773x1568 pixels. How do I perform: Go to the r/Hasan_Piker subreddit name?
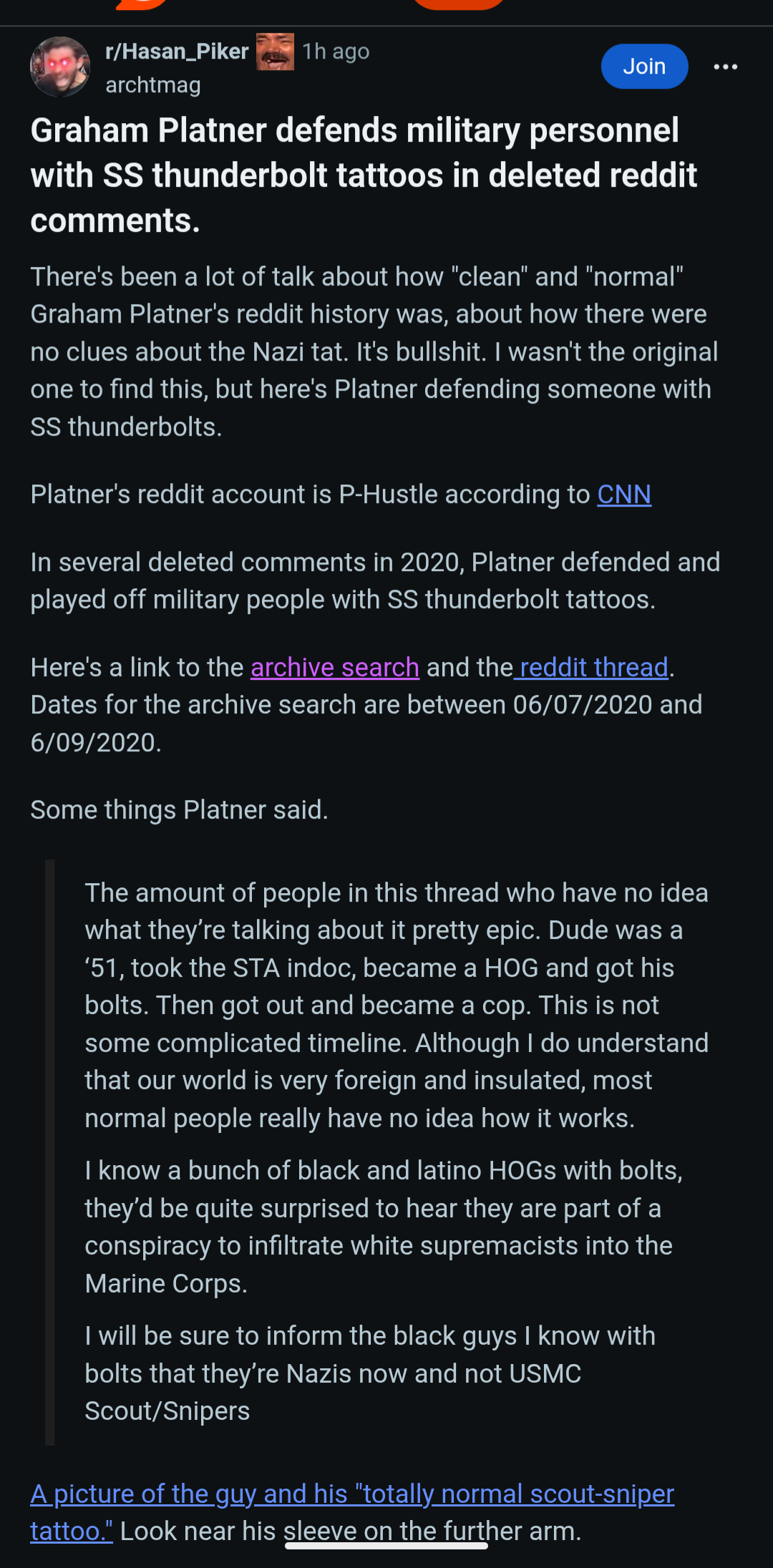tap(177, 52)
